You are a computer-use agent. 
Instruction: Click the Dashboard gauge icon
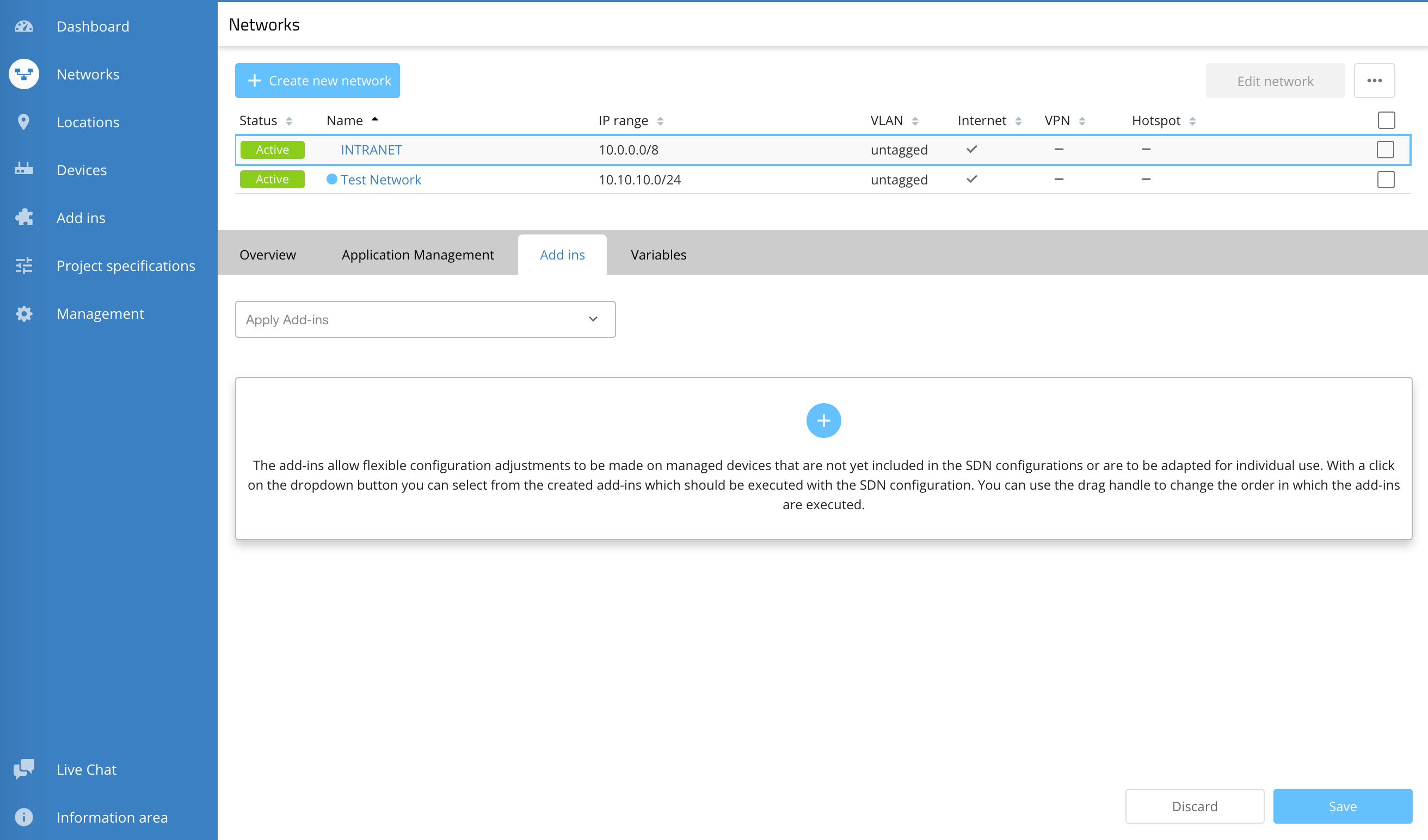[24, 26]
